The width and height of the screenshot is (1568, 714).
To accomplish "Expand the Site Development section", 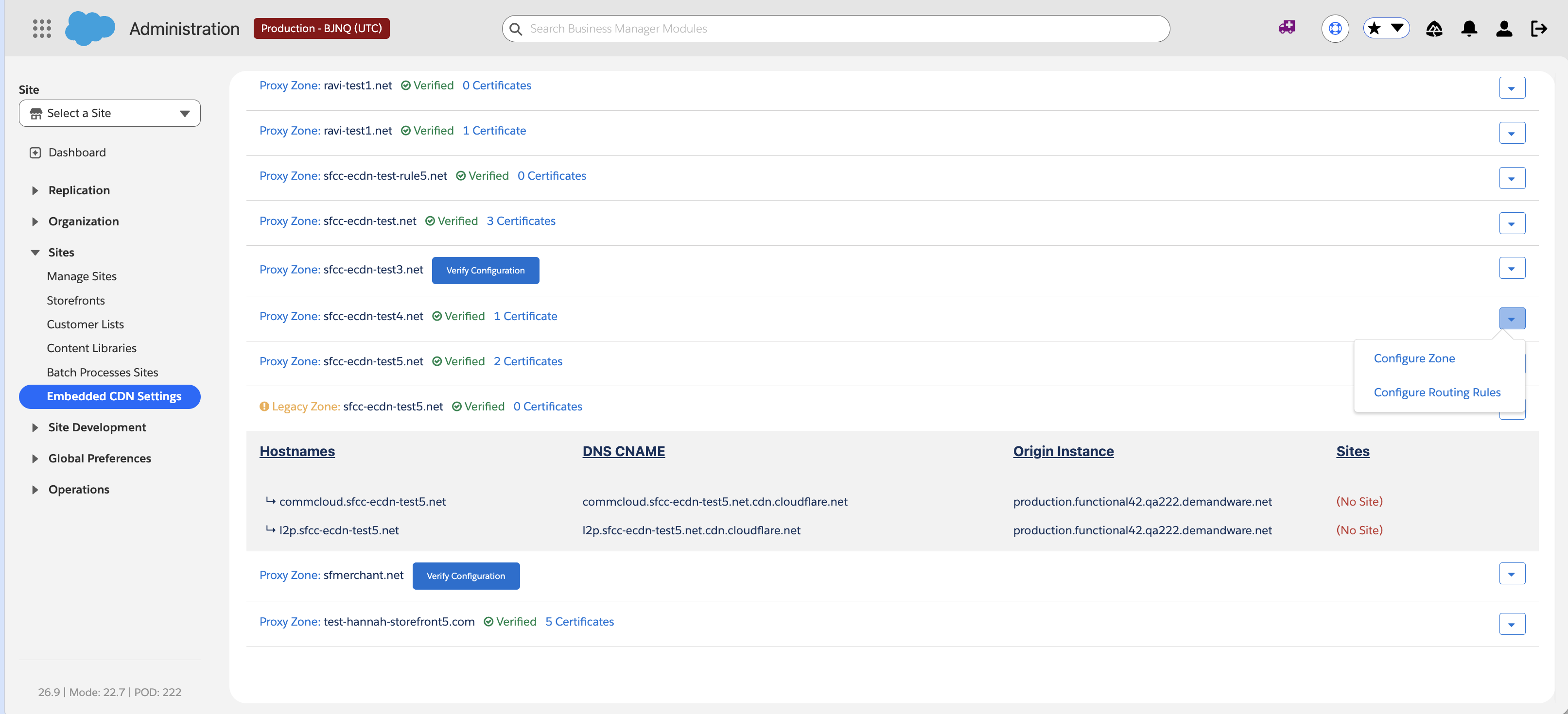I will point(35,427).
